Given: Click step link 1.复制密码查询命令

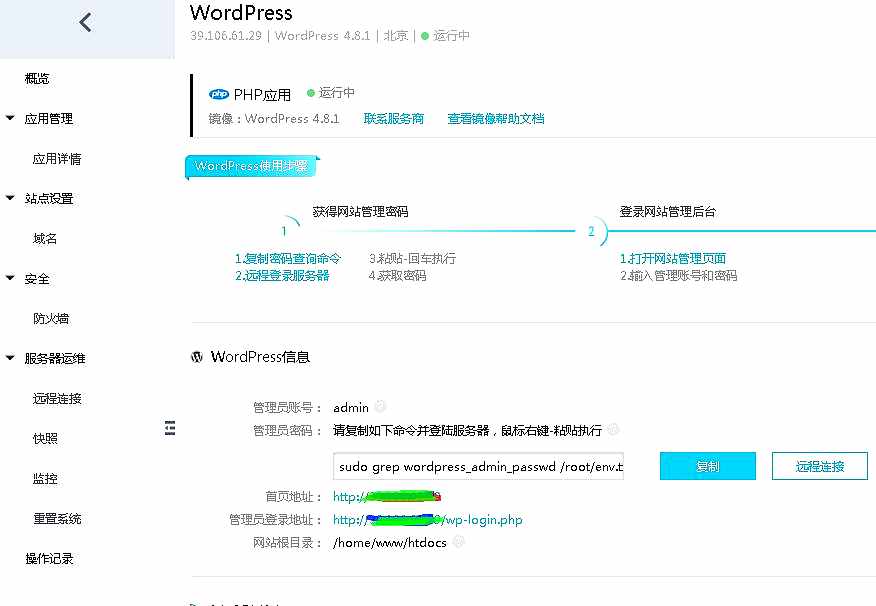Looking at the screenshot, I should tap(288, 259).
